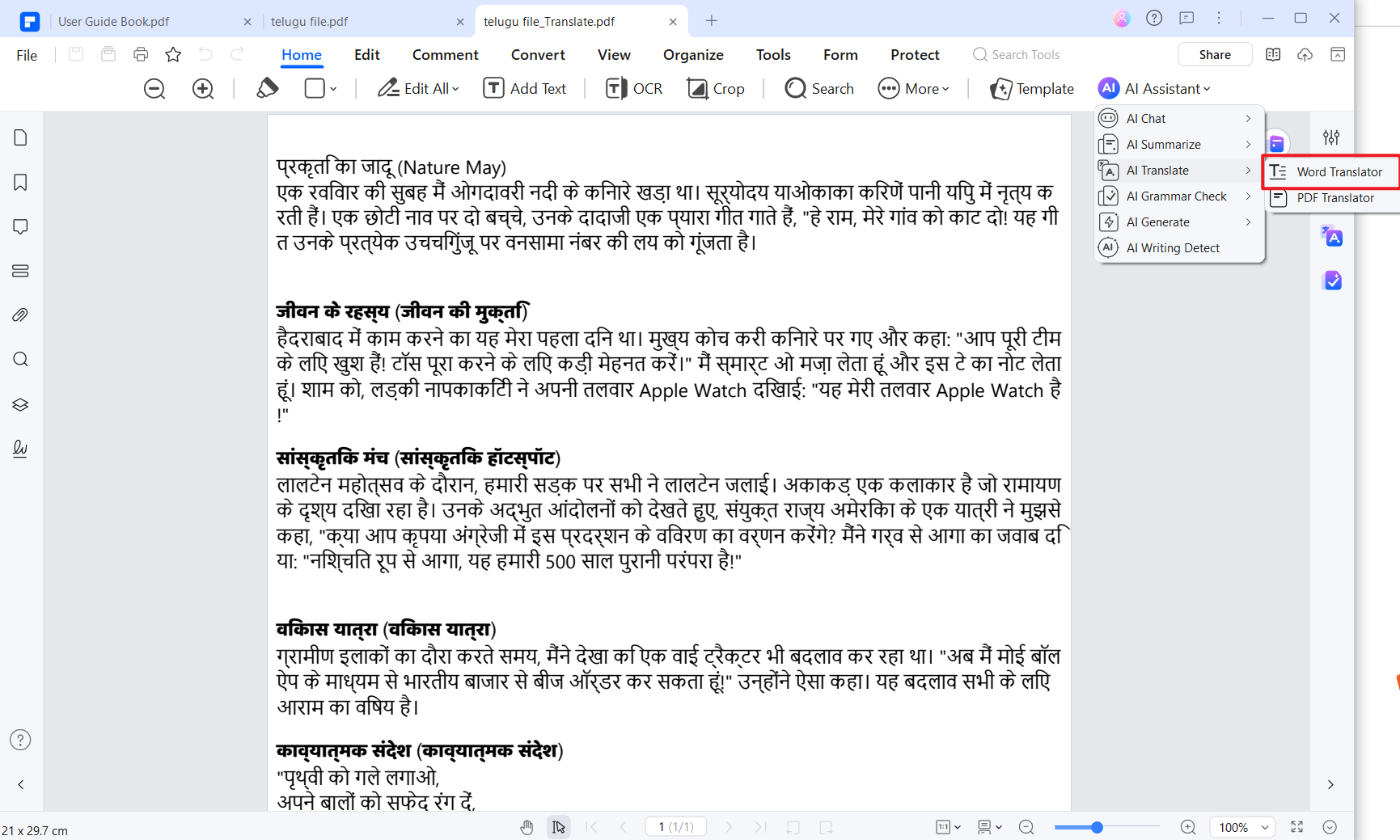This screenshot has height=840, width=1400.
Task: Select the Crop tool
Action: tap(716, 89)
